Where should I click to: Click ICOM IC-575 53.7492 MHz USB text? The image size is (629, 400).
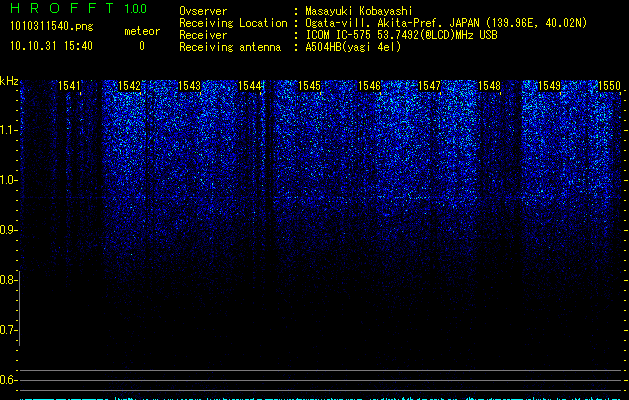tap(401, 35)
